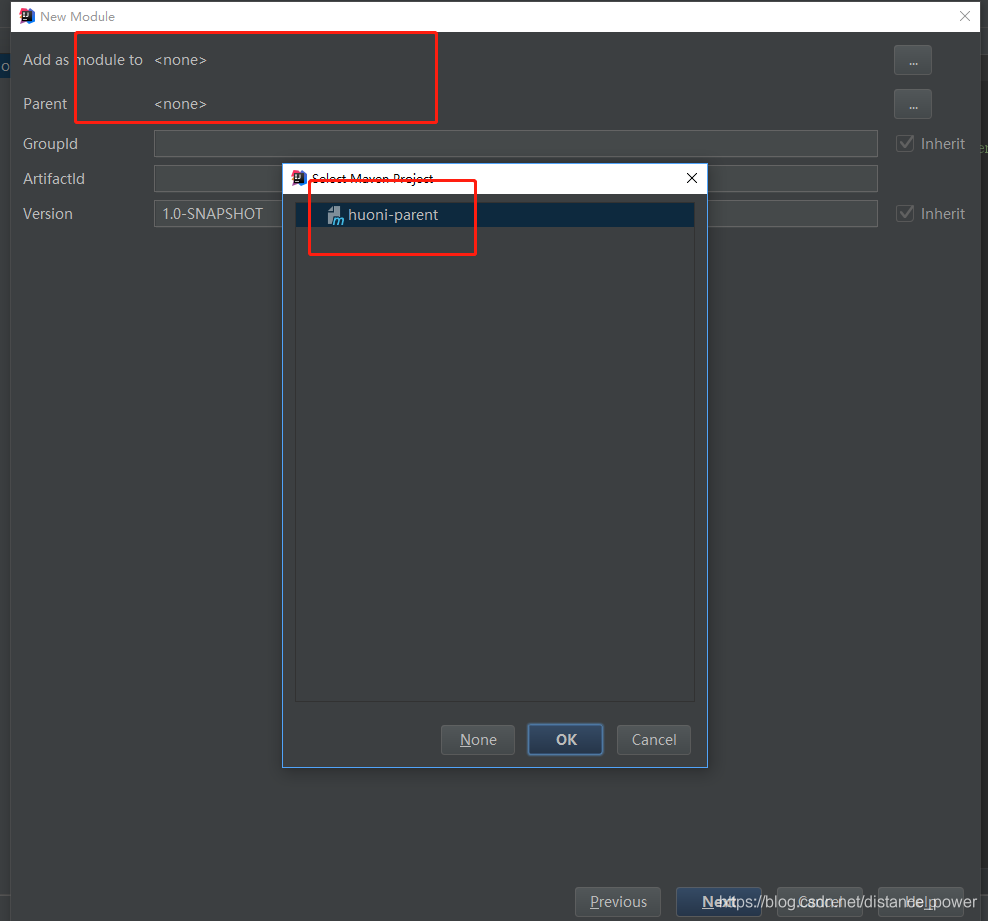Image resolution: width=988 pixels, height=921 pixels.
Task: Click the <none> value next to Parent
Action: click(x=180, y=104)
